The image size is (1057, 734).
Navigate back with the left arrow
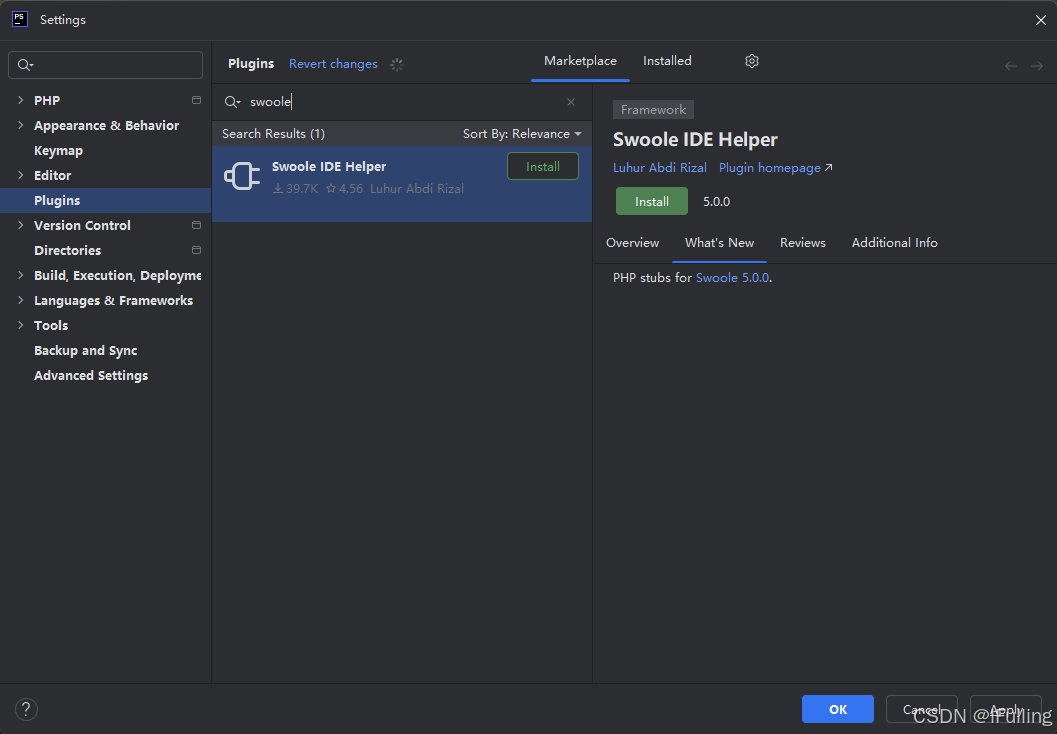click(x=1010, y=65)
